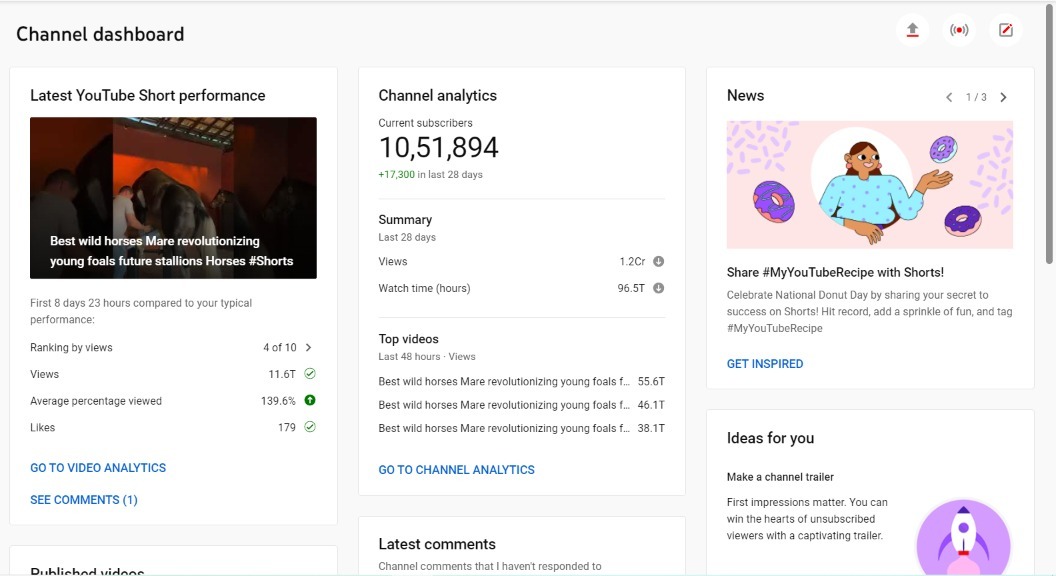Click the 139.6% average percentage value
Screen dimensions: 1056x576
pyautogui.click(x=278, y=401)
